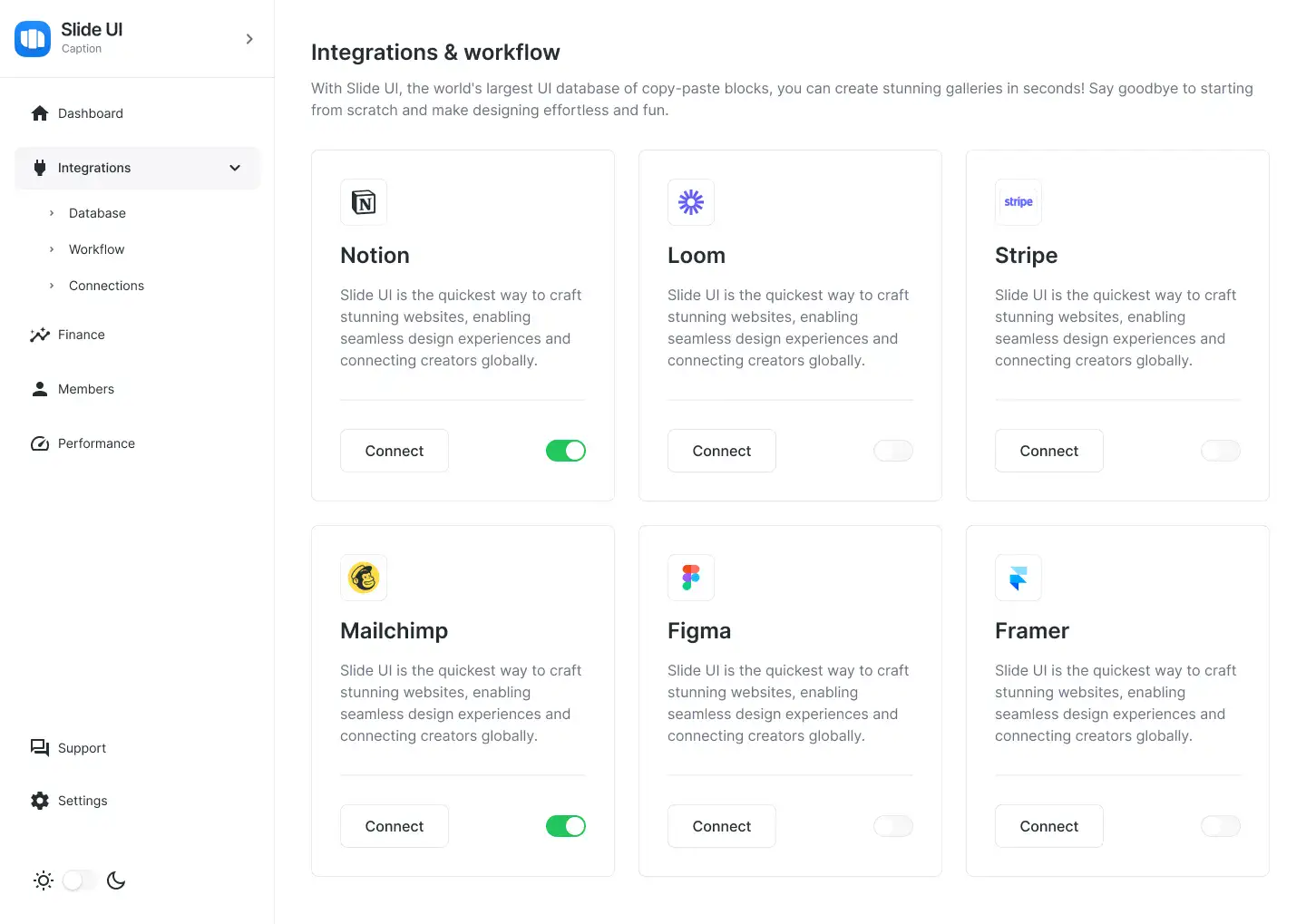Click Connect on the Figma card
This screenshot has width=1306, height=924.
tap(722, 826)
